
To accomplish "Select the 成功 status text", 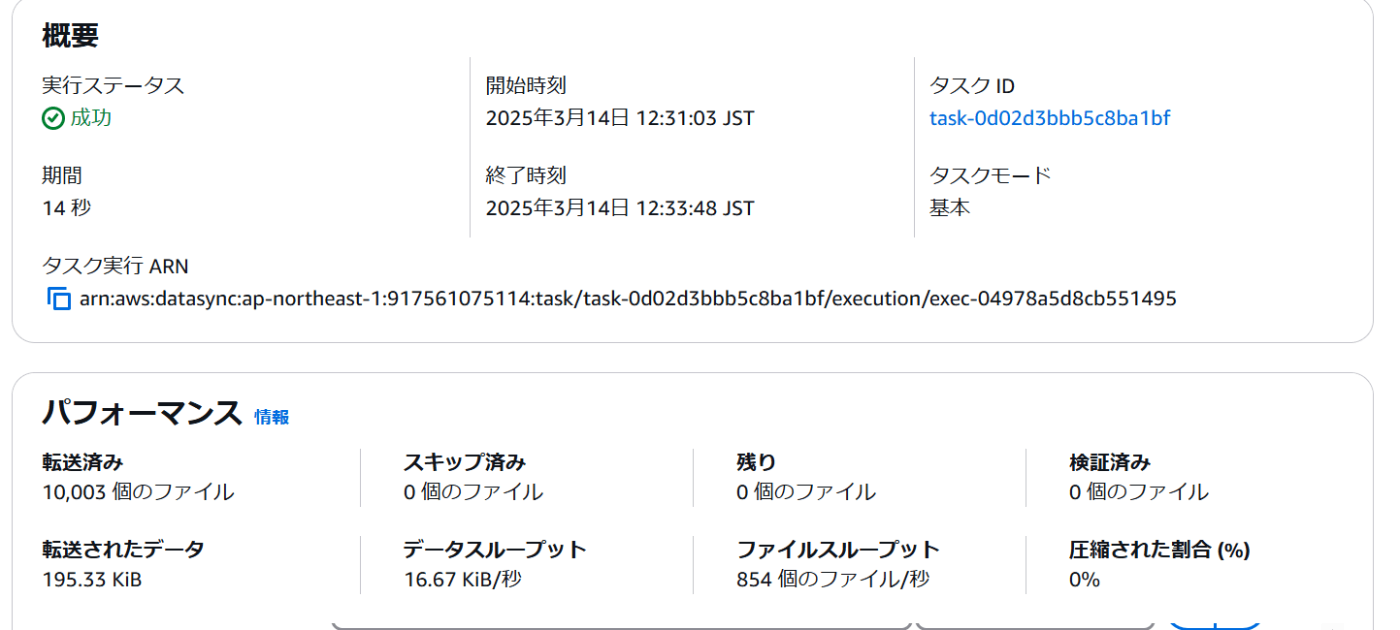I will 91,118.
